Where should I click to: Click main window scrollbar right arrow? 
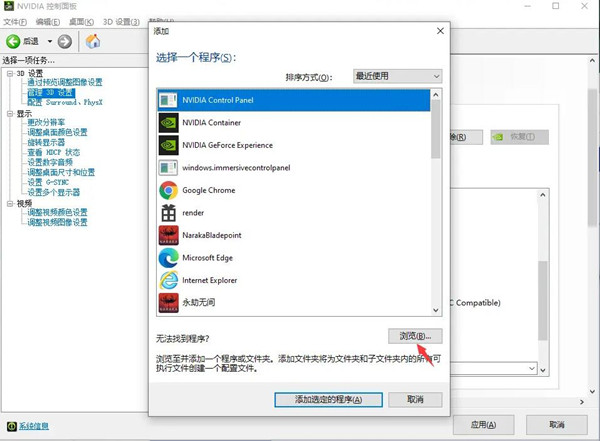(582, 402)
